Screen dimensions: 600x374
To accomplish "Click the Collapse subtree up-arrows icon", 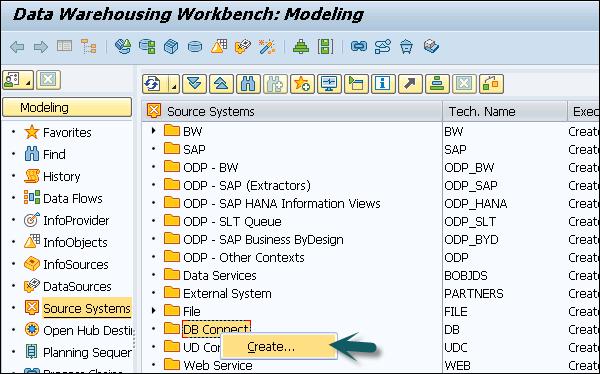I will pos(221,84).
